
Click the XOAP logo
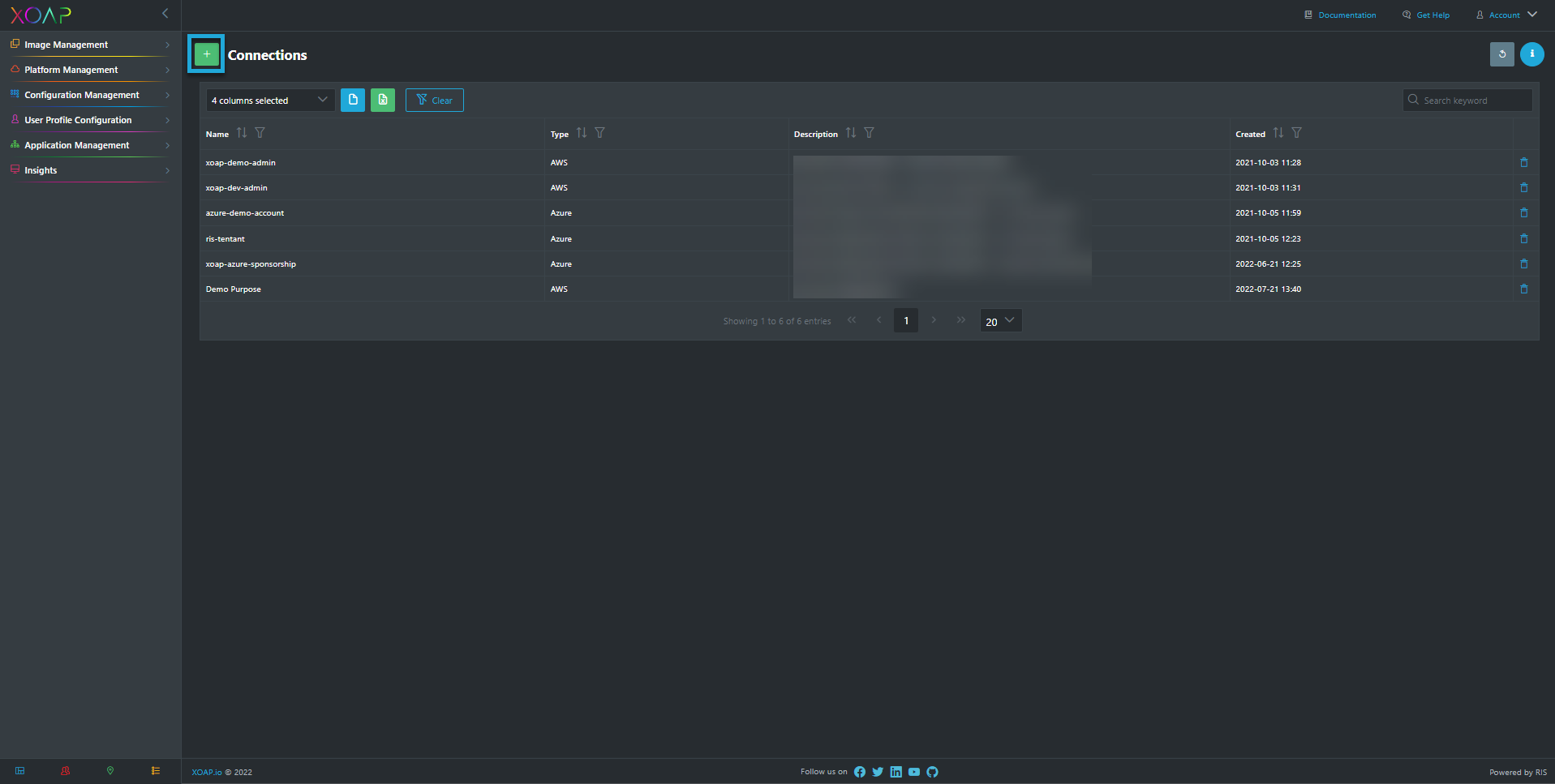[x=41, y=15]
